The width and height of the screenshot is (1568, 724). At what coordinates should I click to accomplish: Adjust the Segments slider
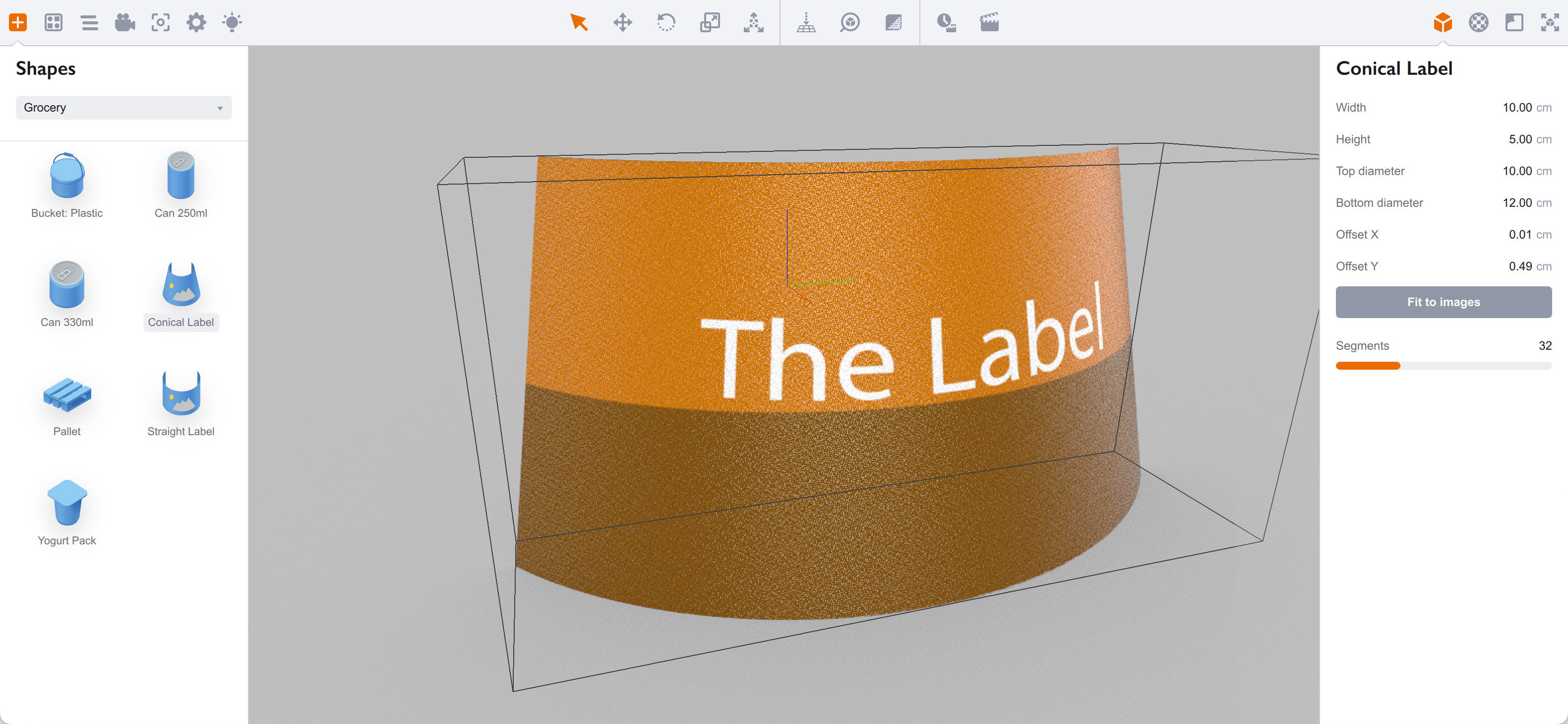coord(1400,365)
